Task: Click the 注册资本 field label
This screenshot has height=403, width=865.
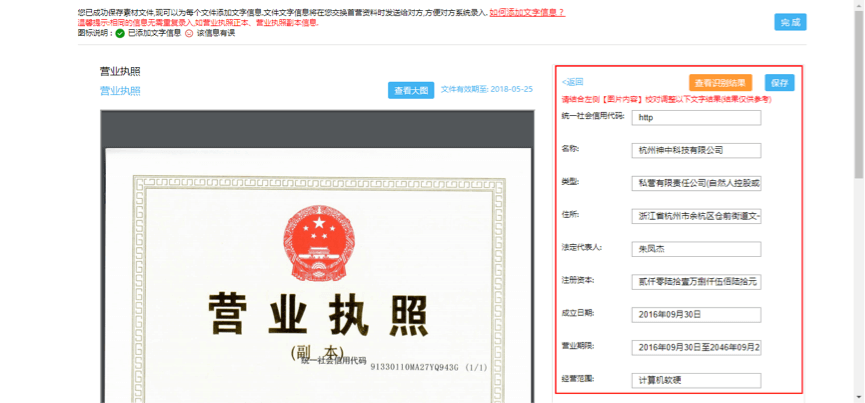Action: (578, 280)
